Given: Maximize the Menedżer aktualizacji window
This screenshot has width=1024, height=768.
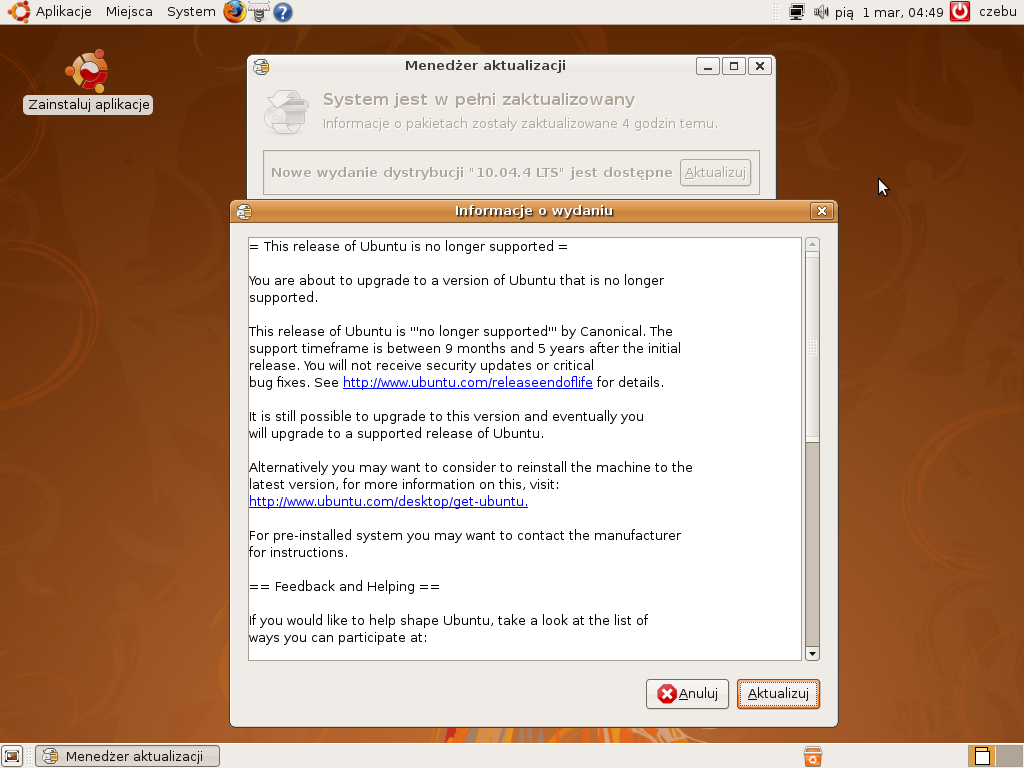Looking at the screenshot, I should tap(734, 66).
